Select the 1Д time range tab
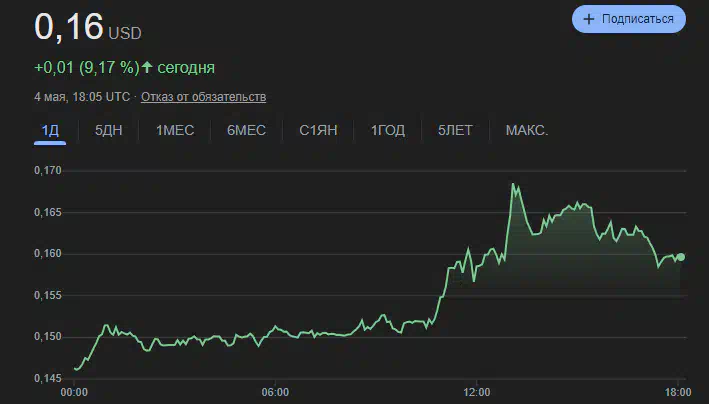This screenshot has width=709, height=404. (x=50, y=131)
